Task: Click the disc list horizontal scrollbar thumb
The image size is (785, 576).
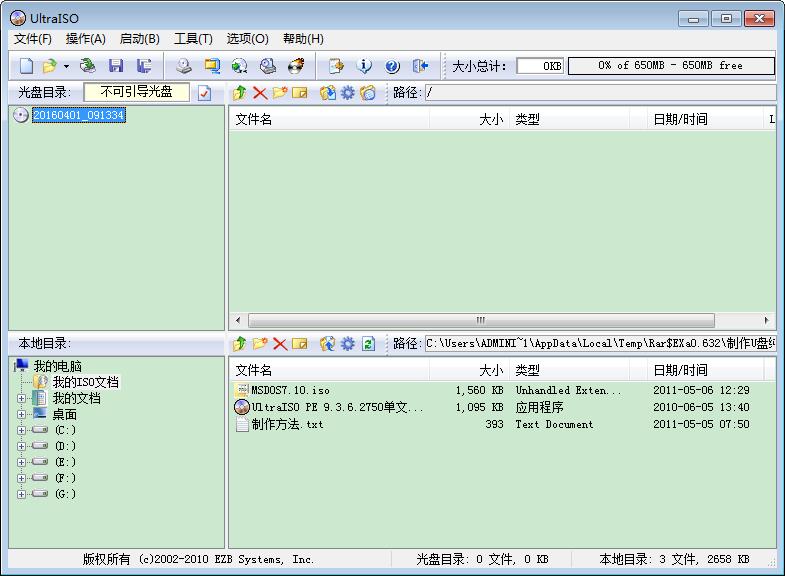Action: [x=481, y=320]
